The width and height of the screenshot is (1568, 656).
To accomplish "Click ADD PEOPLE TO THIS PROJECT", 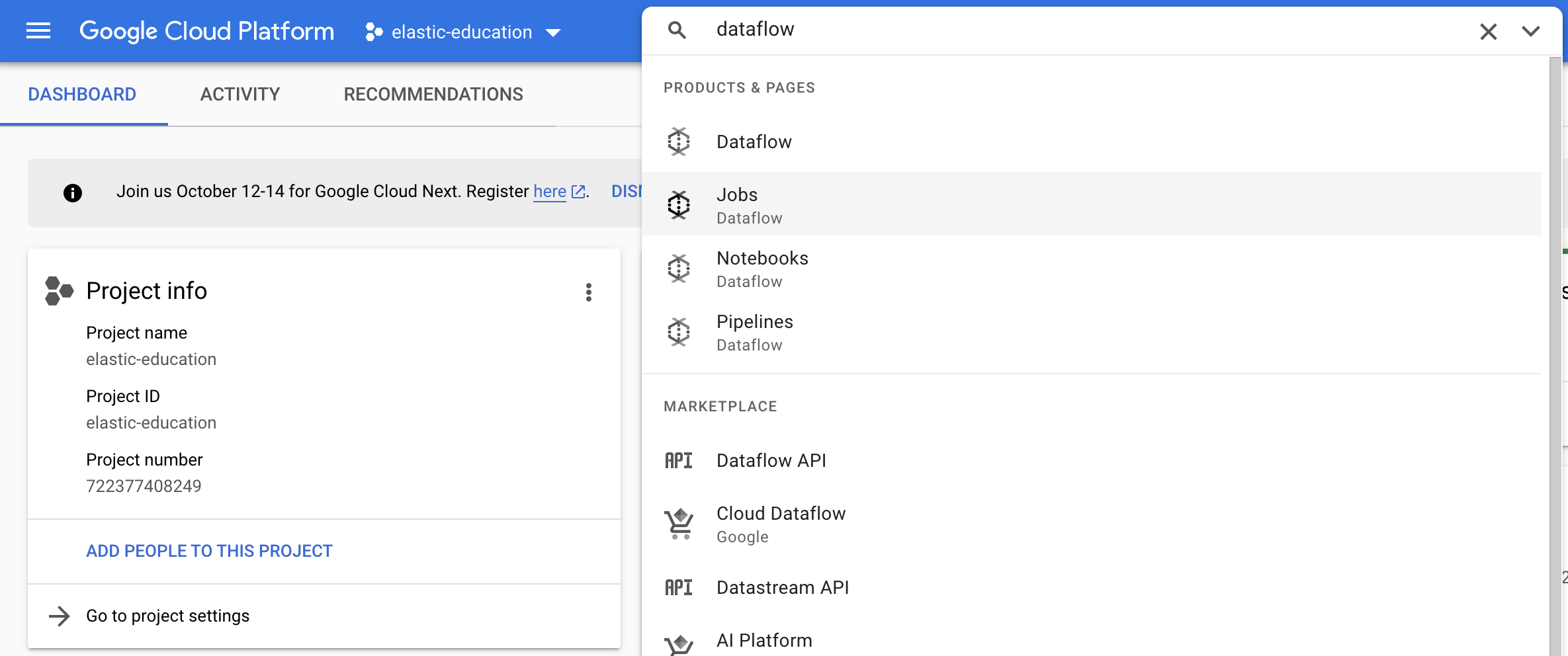I will click(x=208, y=550).
